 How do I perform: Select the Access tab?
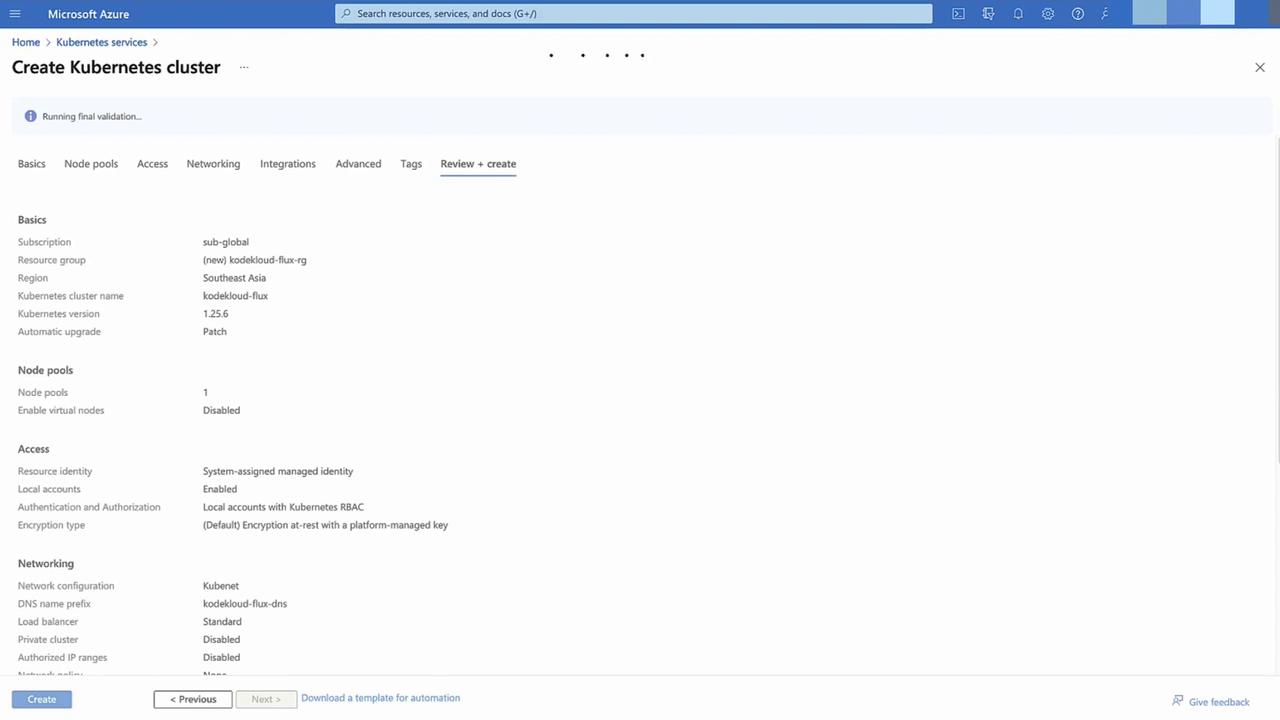click(x=152, y=164)
